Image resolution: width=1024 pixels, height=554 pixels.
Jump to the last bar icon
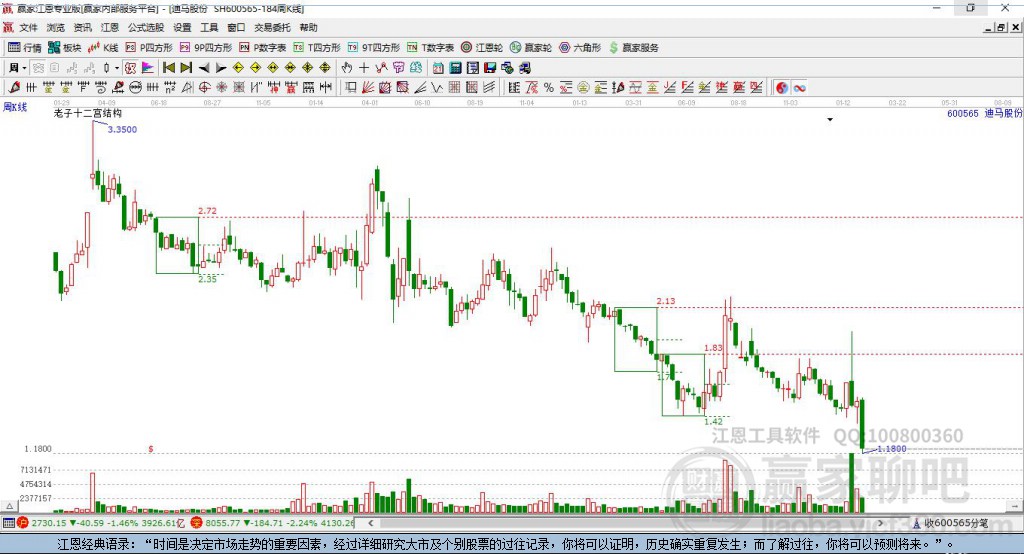coord(186,68)
